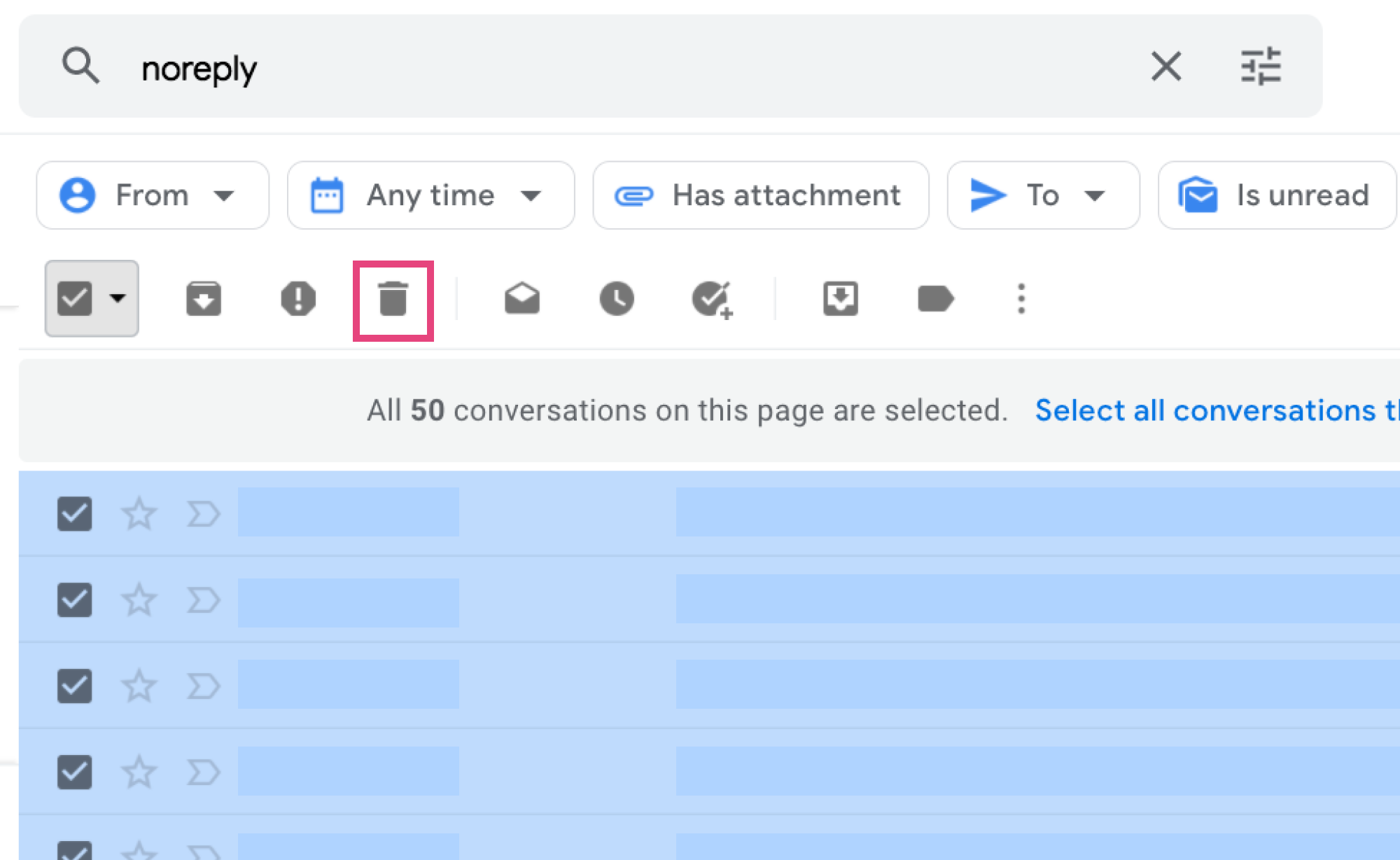Add selected conversations to Tasks

coord(712,300)
